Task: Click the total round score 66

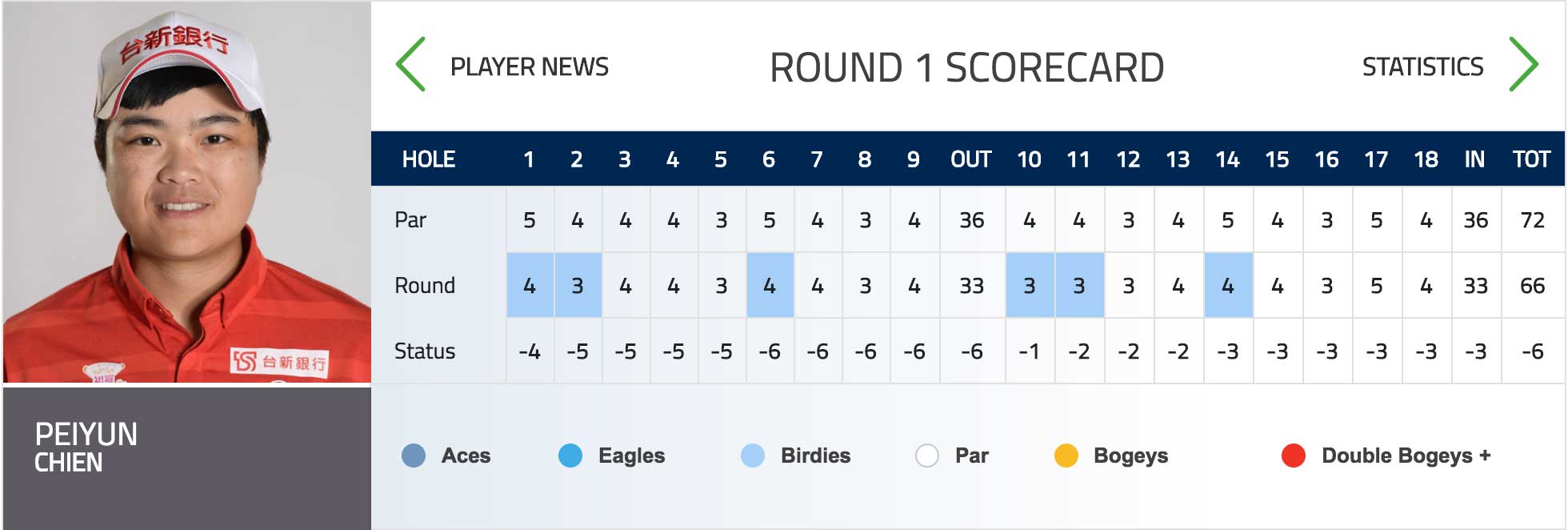Action: click(1532, 286)
